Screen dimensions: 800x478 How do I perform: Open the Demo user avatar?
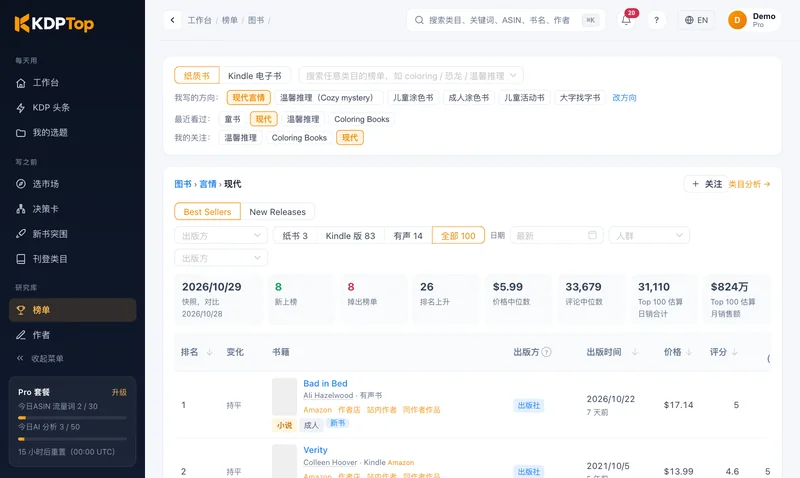point(737,20)
